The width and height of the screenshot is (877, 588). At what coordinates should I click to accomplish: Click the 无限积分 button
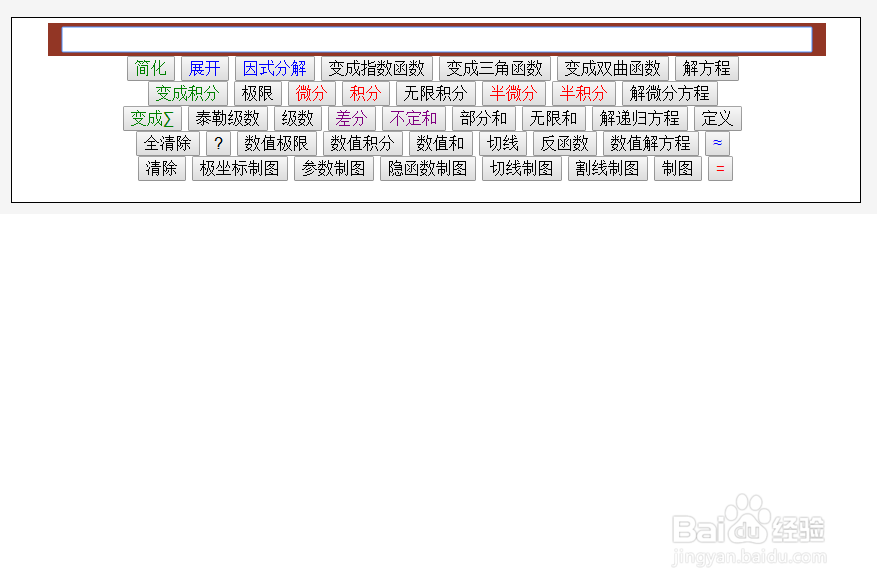(436, 93)
